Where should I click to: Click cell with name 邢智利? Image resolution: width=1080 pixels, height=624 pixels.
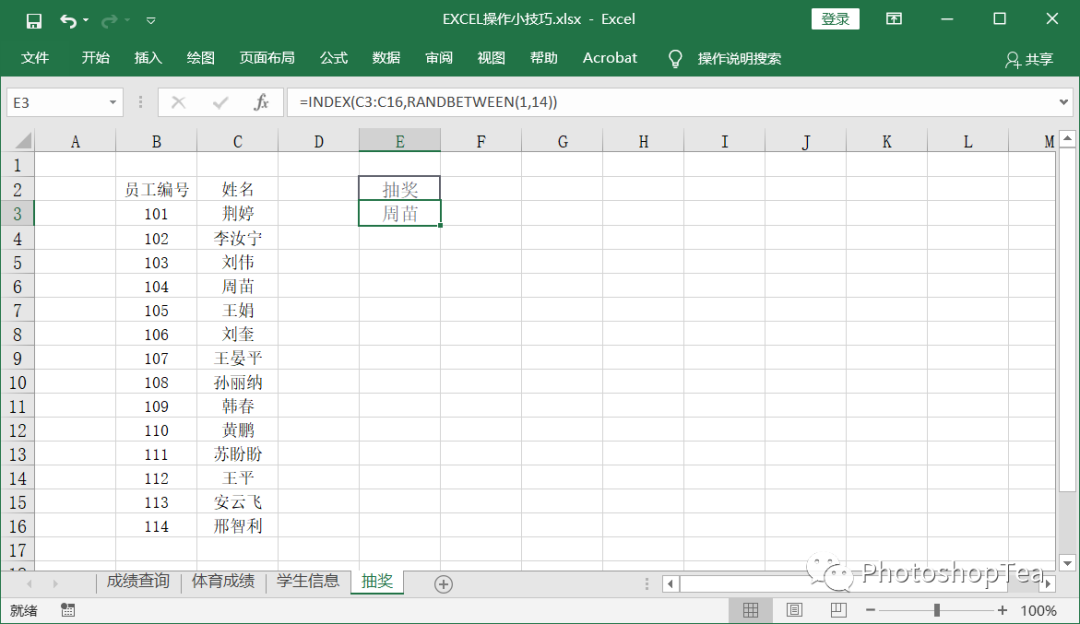pyautogui.click(x=238, y=526)
